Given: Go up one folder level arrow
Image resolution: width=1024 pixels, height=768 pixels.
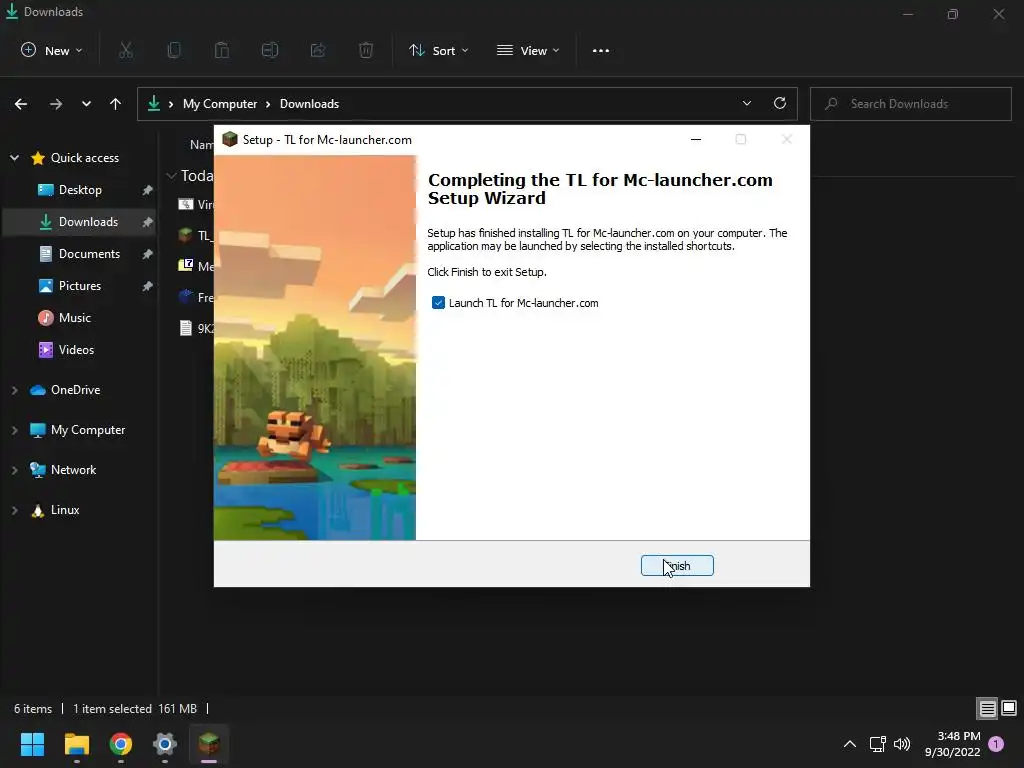Looking at the screenshot, I should [x=116, y=104].
